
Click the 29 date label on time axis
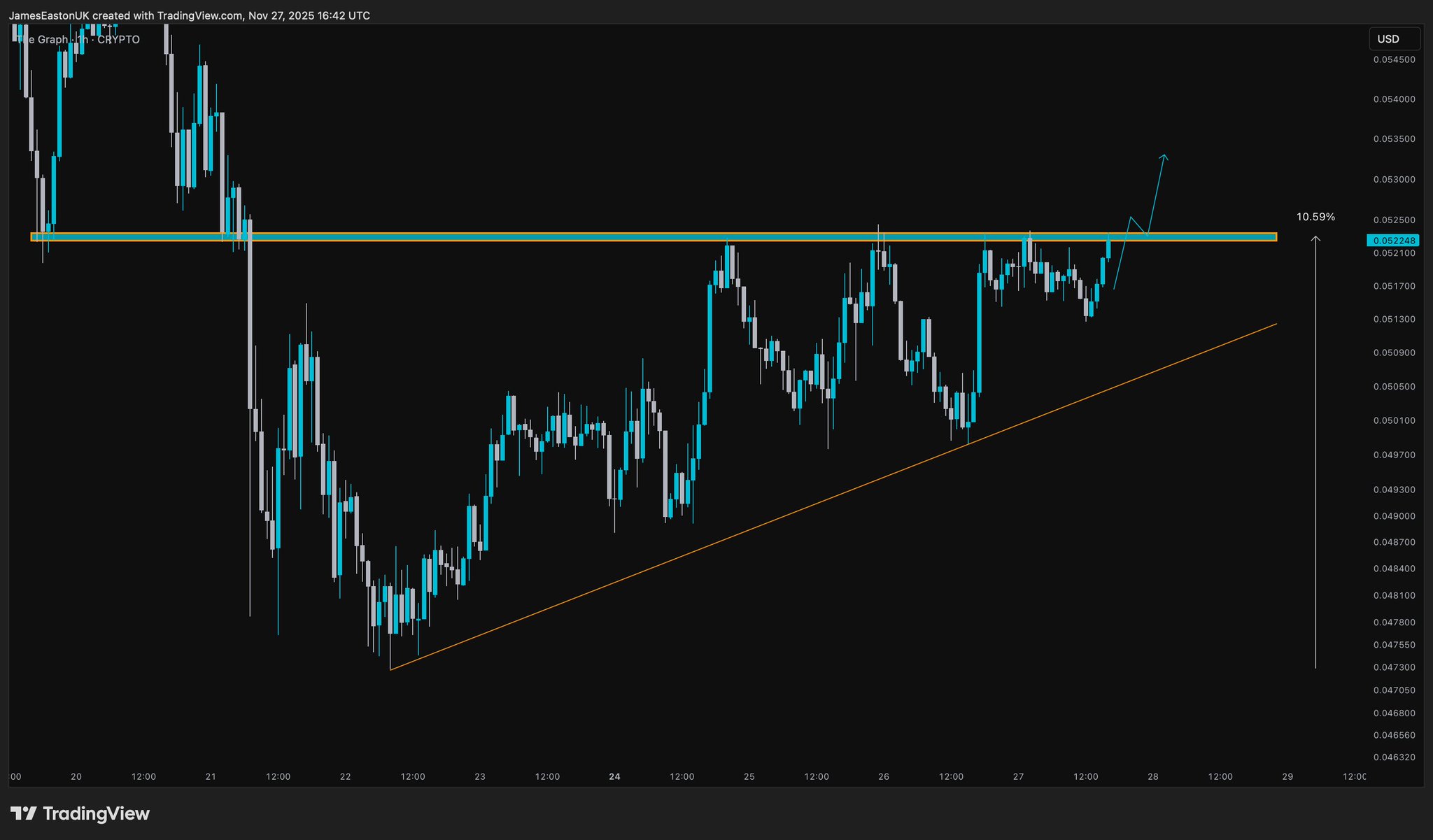(x=1287, y=776)
